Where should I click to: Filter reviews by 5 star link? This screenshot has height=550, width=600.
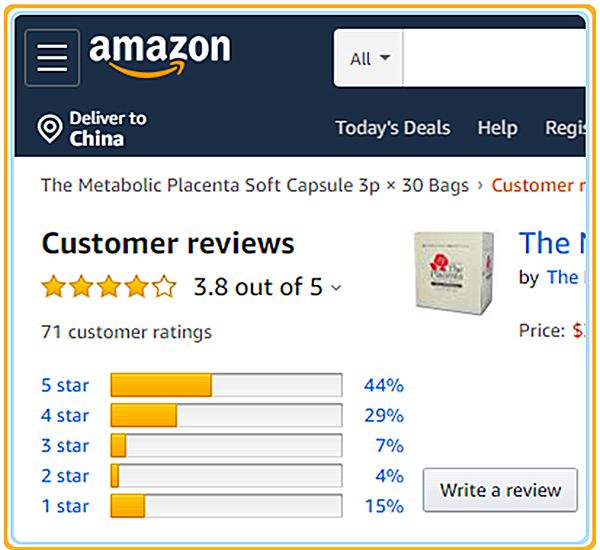[65, 385]
